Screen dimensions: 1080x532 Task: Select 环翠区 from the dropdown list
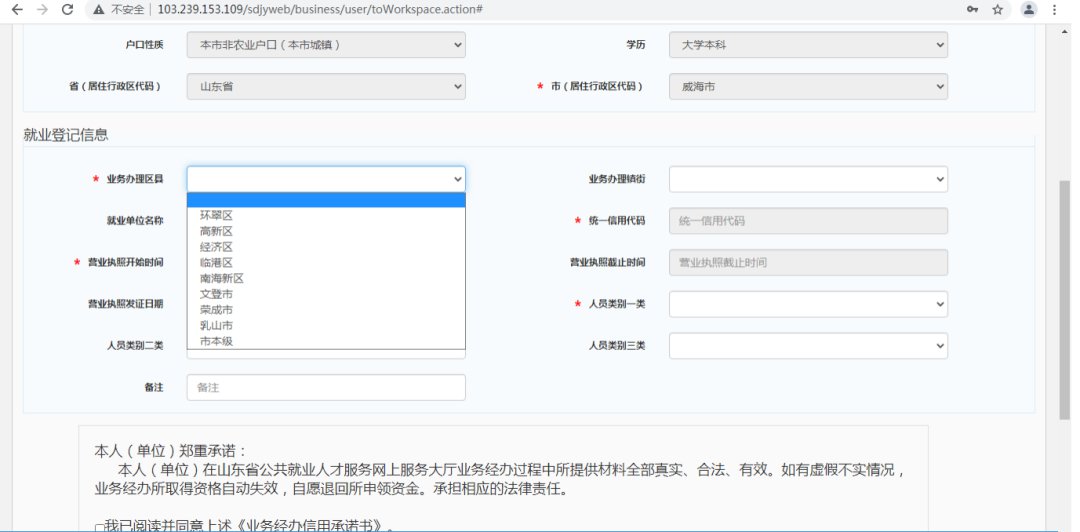tap(216, 215)
